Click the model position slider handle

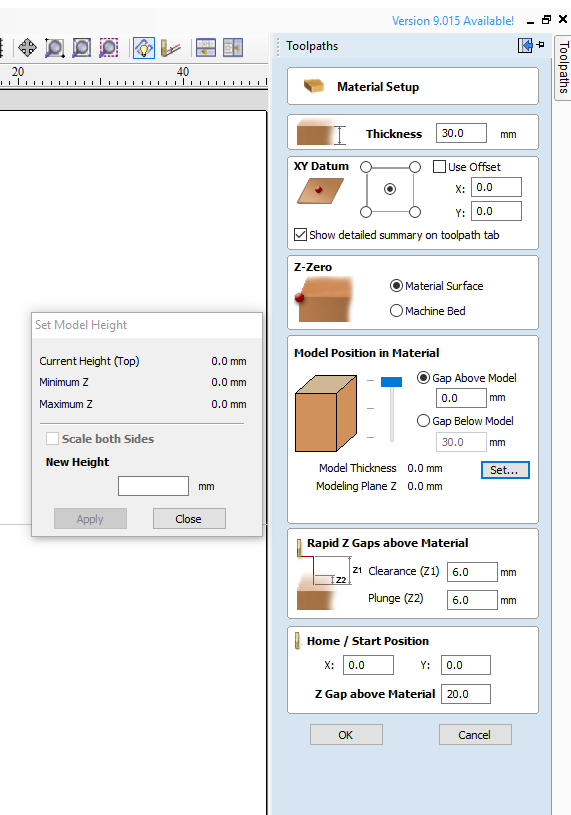[391, 382]
